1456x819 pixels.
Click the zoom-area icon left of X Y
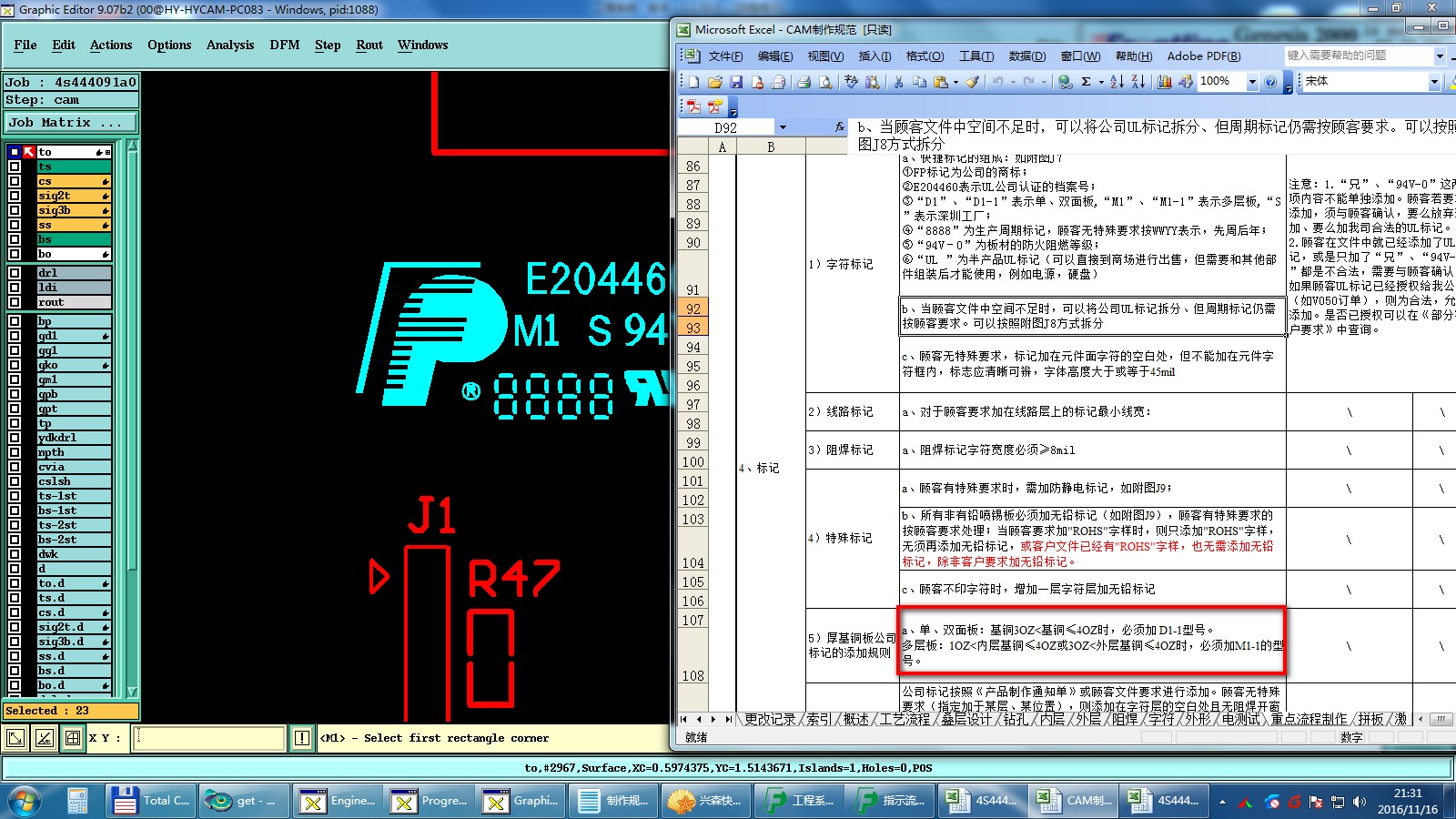[15, 738]
